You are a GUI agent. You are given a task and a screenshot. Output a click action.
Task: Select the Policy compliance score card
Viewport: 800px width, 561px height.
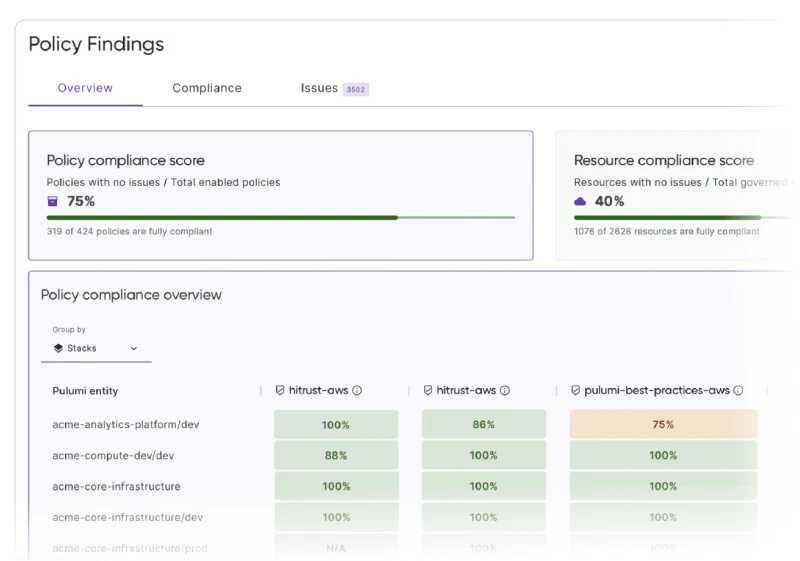(281, 195)
